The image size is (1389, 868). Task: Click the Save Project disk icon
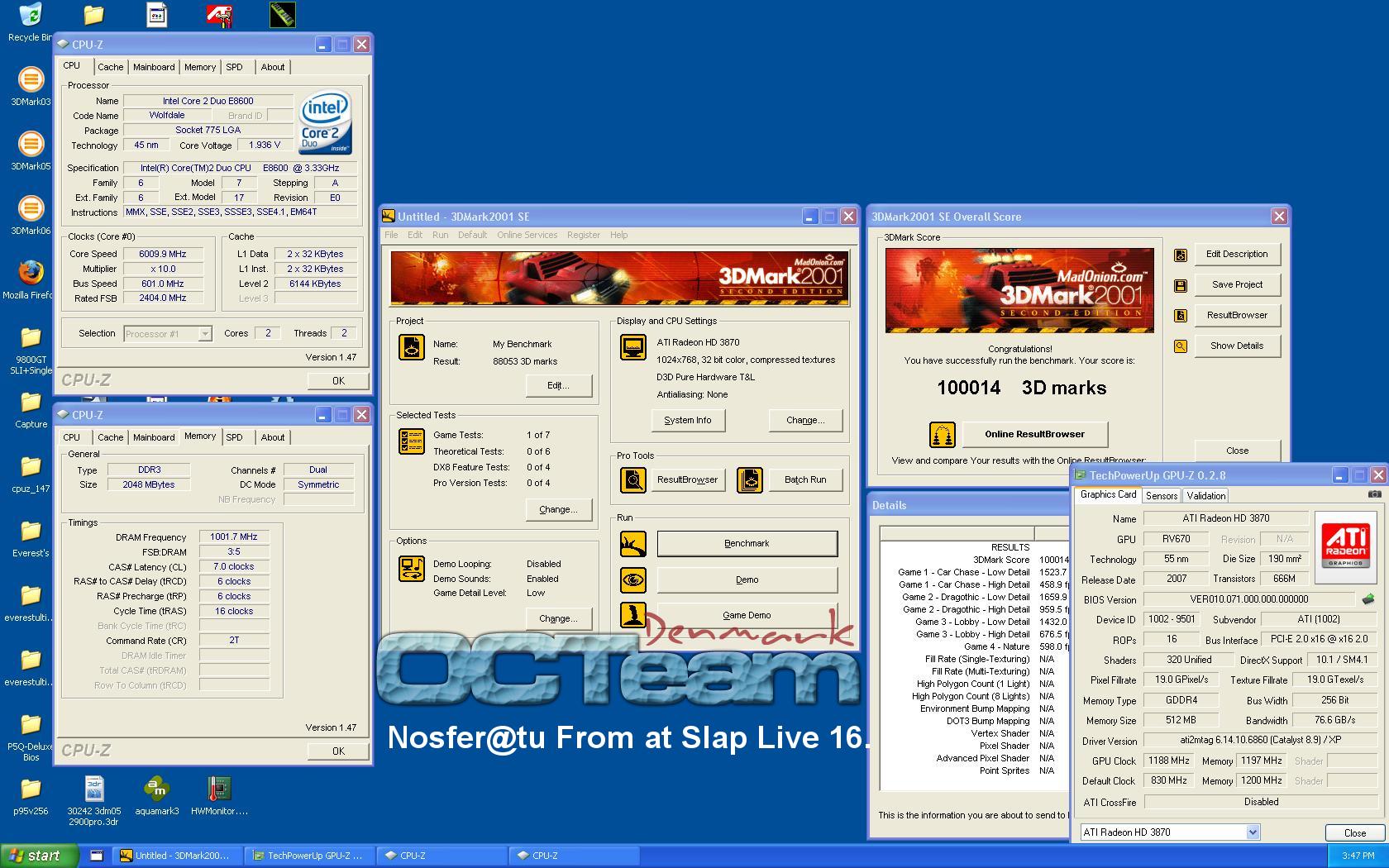pyautogui.click(x=1181, y=285)
